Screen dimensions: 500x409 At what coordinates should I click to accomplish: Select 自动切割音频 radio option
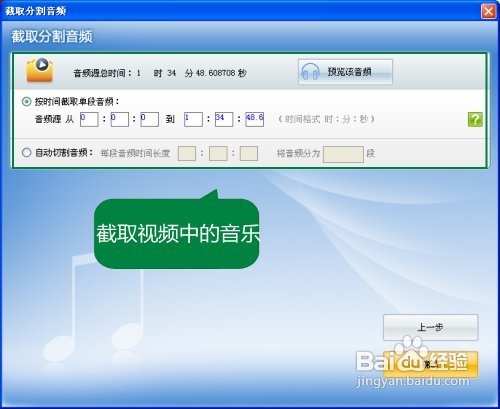click(26, 153)
